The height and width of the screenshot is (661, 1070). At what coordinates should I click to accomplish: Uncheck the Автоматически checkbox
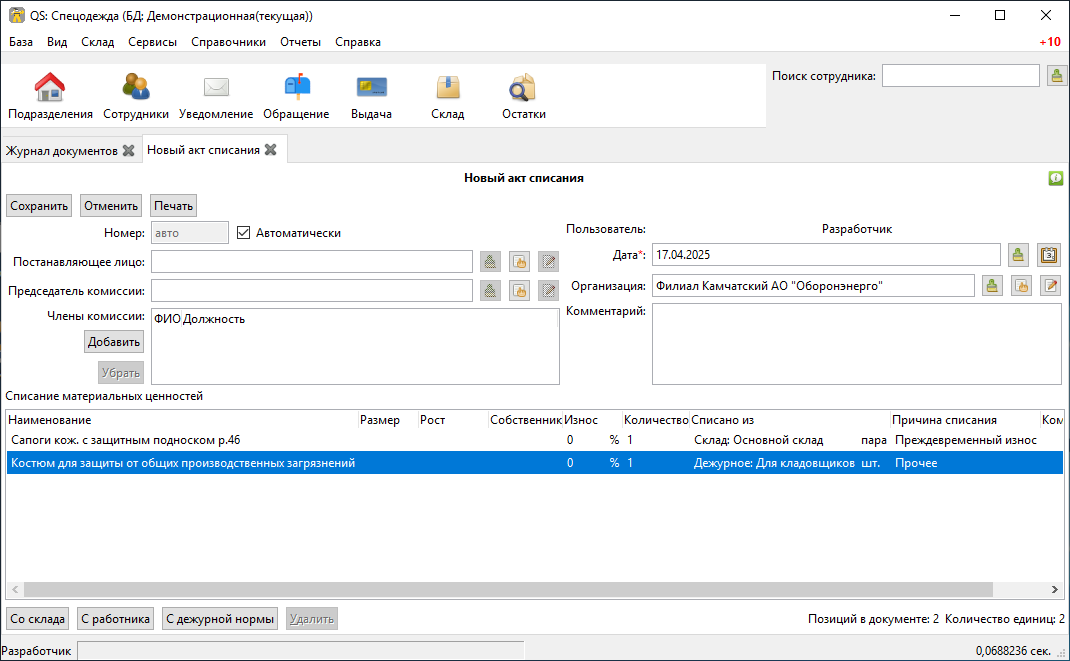tap(243, 233)
